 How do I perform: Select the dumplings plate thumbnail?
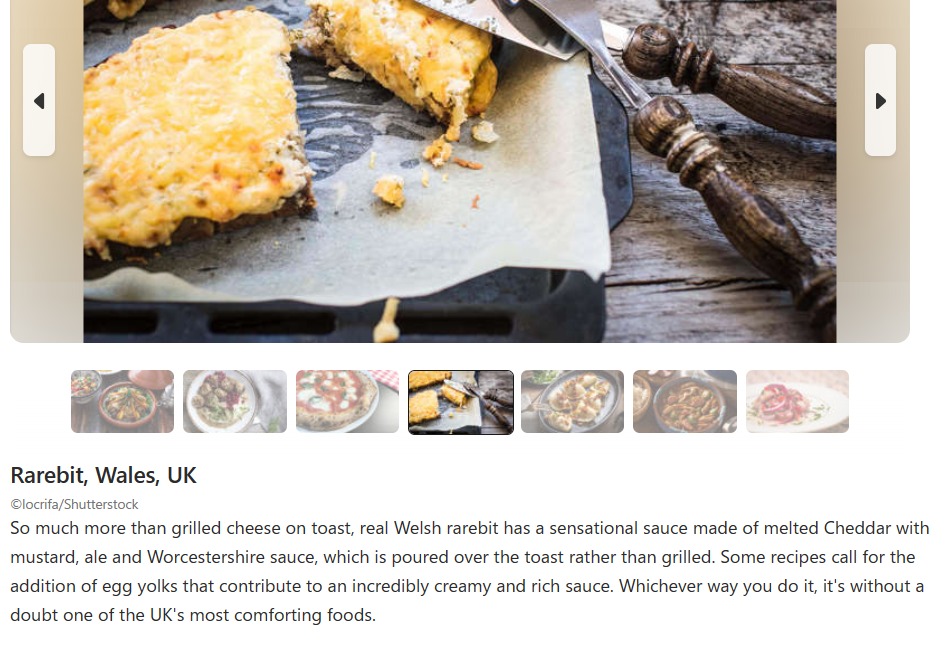(573, 402)
